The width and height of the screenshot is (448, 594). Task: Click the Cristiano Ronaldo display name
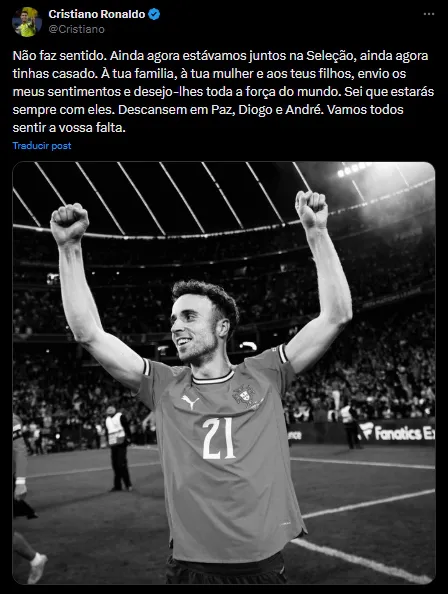[x=97, y=14]
